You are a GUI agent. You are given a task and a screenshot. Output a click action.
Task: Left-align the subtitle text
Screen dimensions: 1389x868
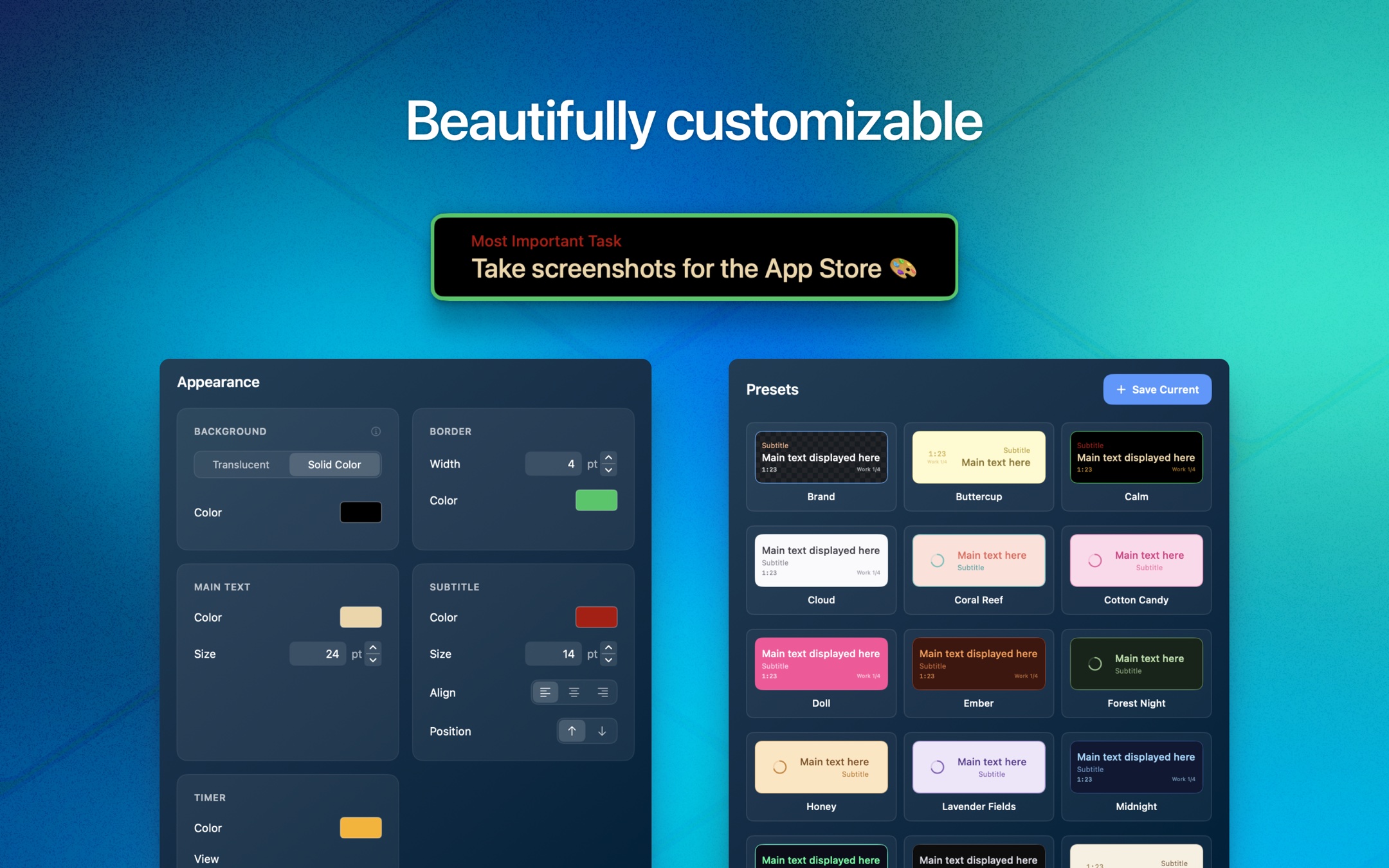[545, 692]
